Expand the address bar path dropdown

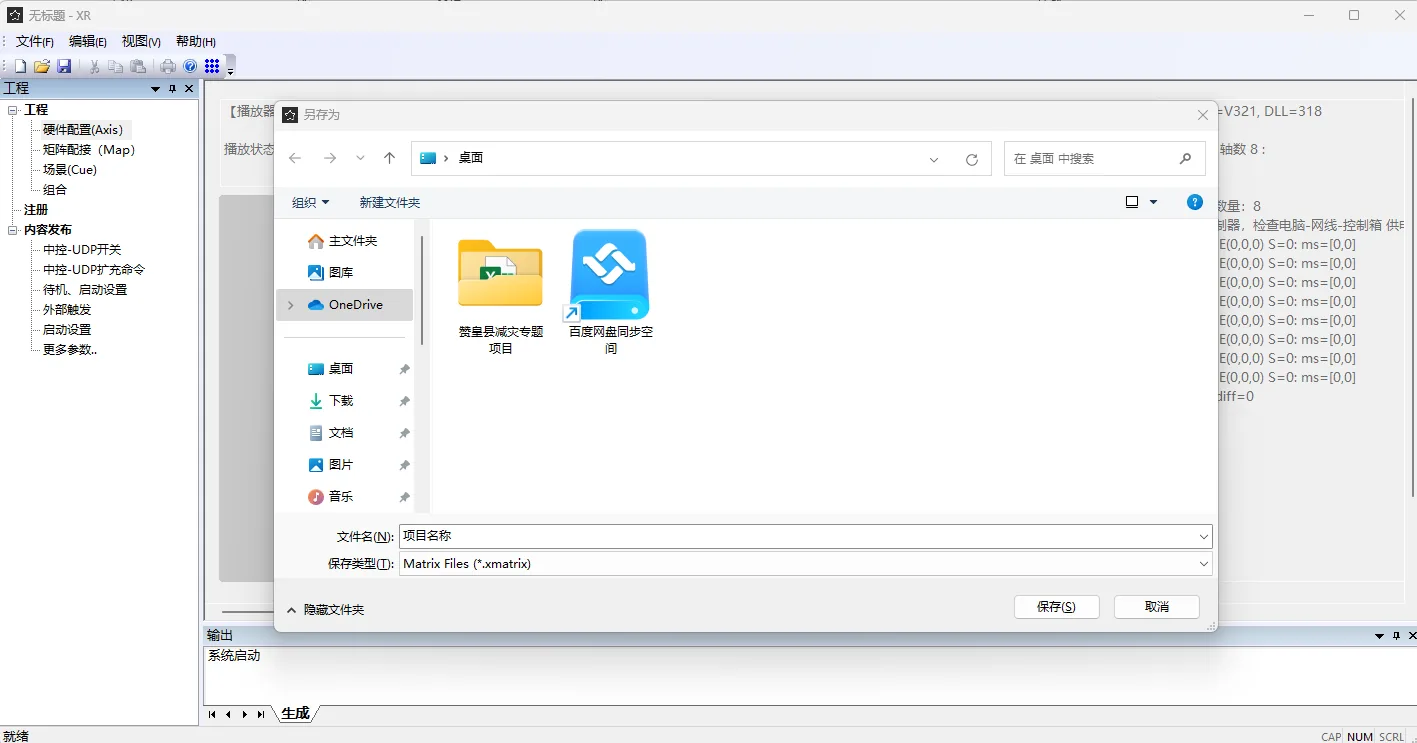tap(934, 159)
